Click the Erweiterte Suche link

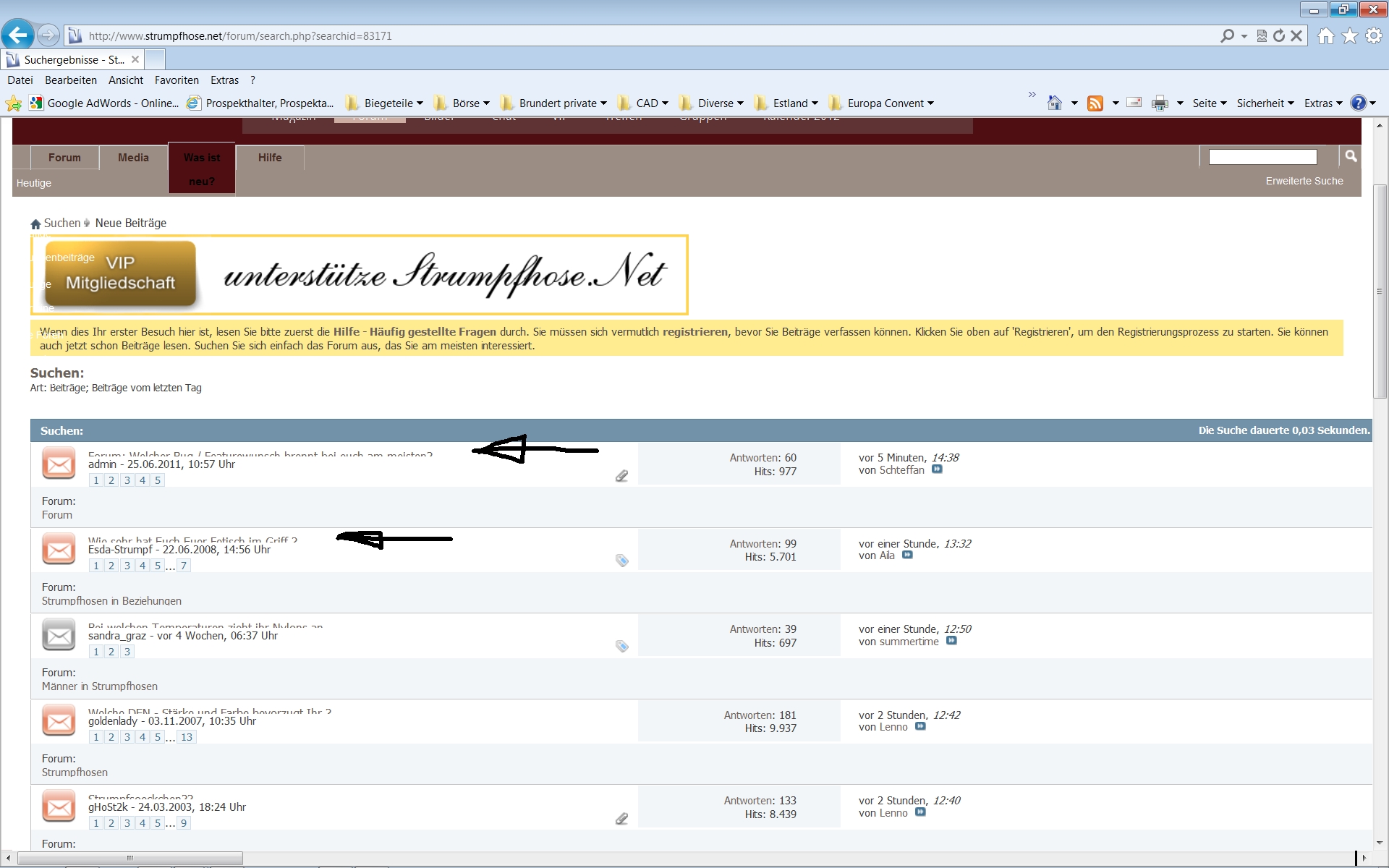point(1304,181)
